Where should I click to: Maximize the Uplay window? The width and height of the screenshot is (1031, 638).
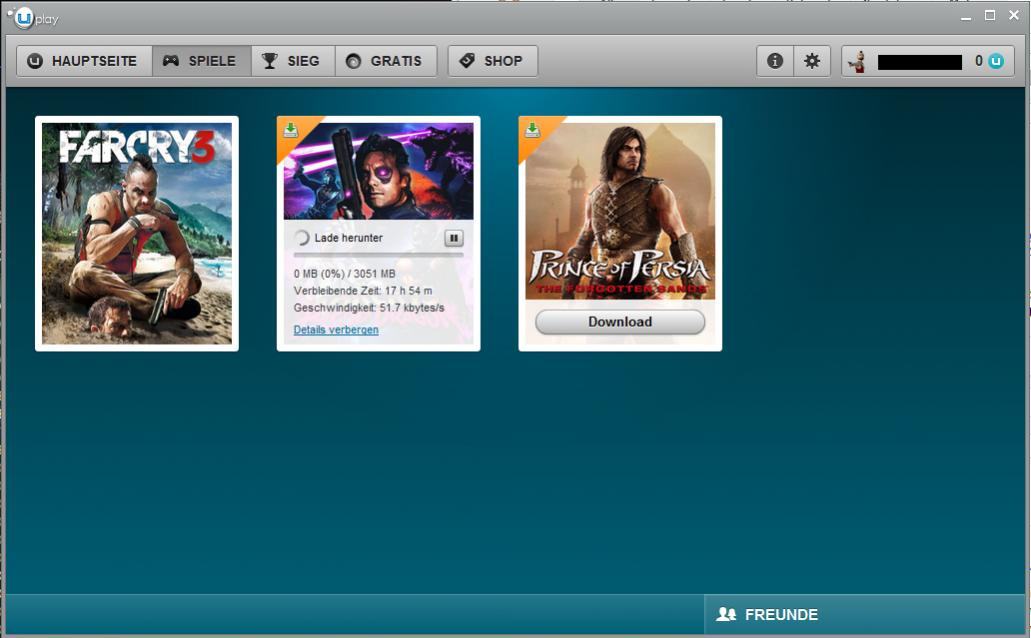pyautogui.click(x=990, y=15)
